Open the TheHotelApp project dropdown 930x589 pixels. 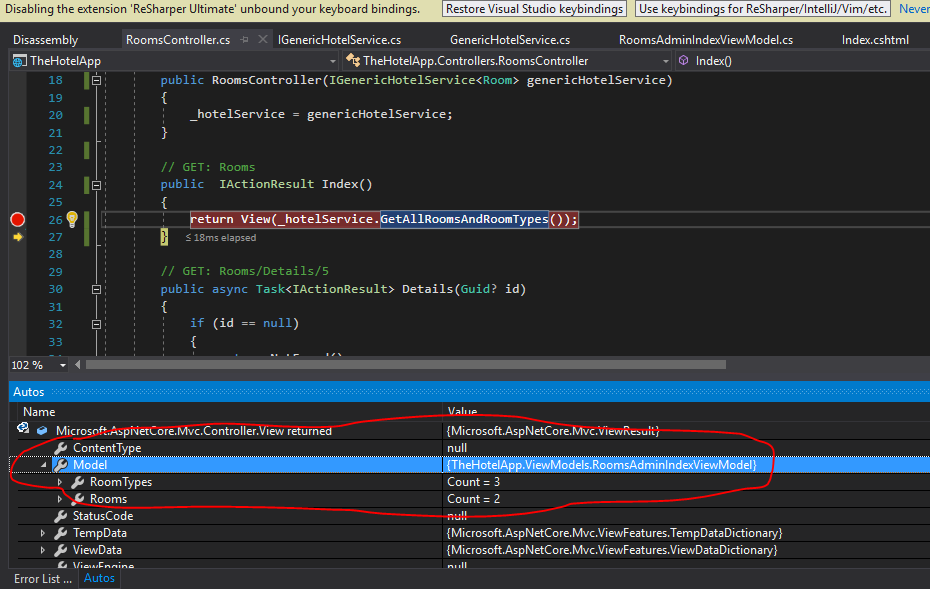pyautogui.click(x=333, y=61)
